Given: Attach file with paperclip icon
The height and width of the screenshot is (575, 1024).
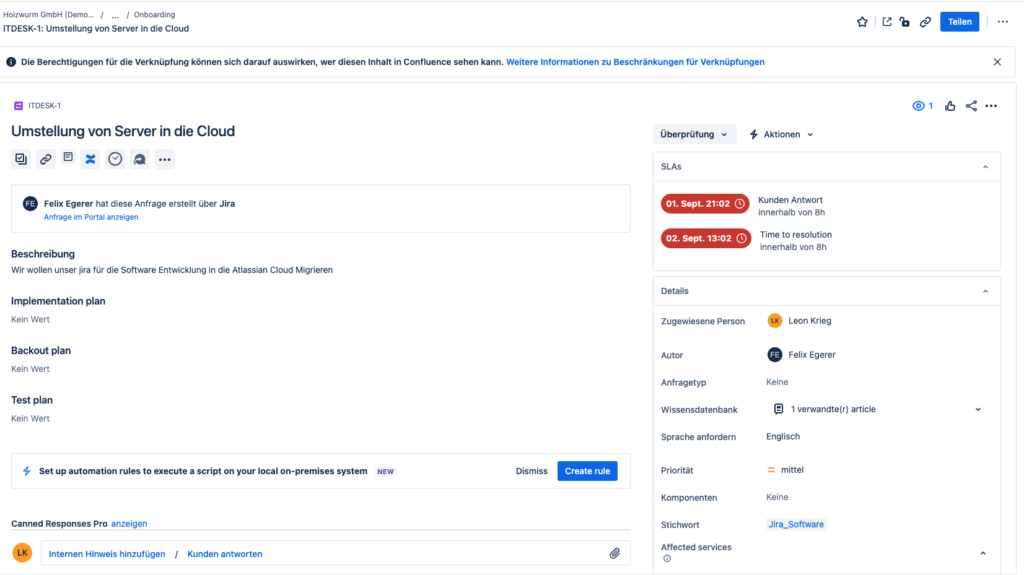Looking at the screenshot, I should tap(615, 553).
